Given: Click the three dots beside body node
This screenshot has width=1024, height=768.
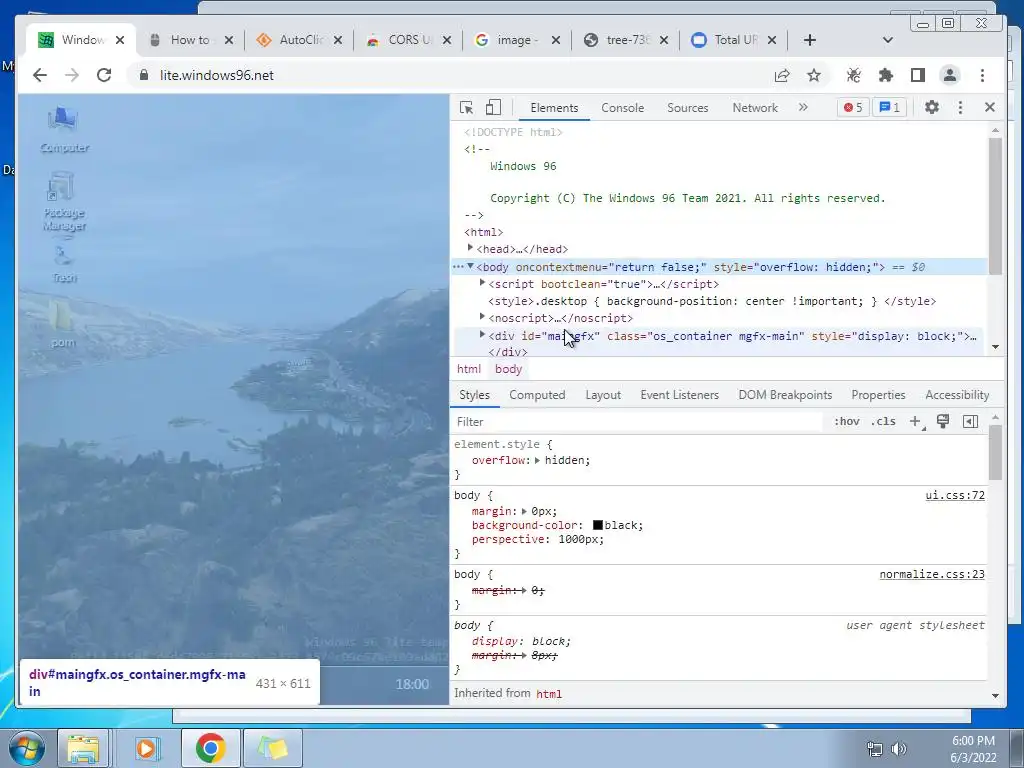Looking at the screenshot, I should (x=458, y=266).
